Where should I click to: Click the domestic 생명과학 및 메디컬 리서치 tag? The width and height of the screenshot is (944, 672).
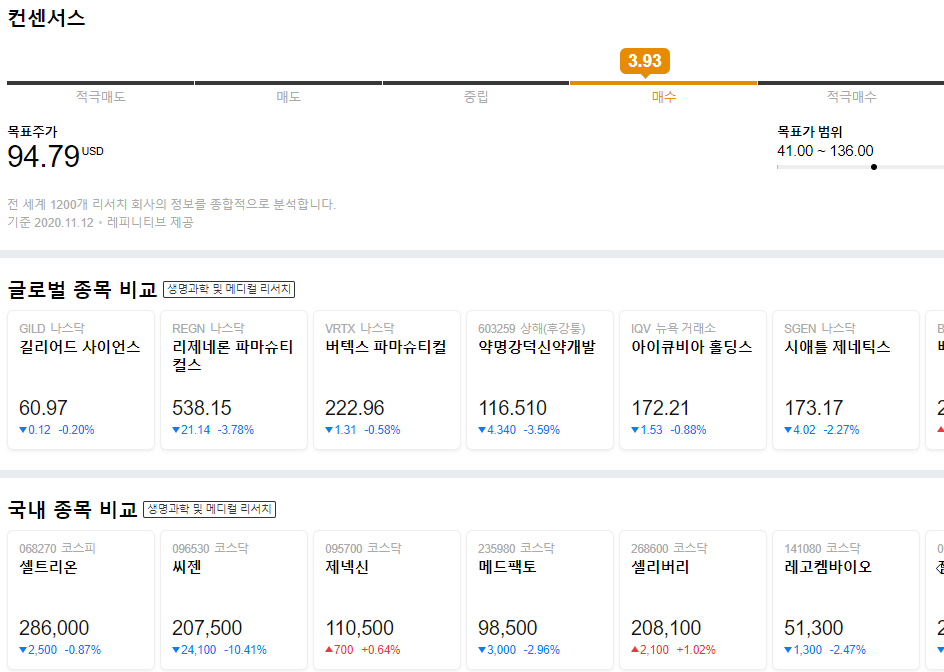point(210,509)
